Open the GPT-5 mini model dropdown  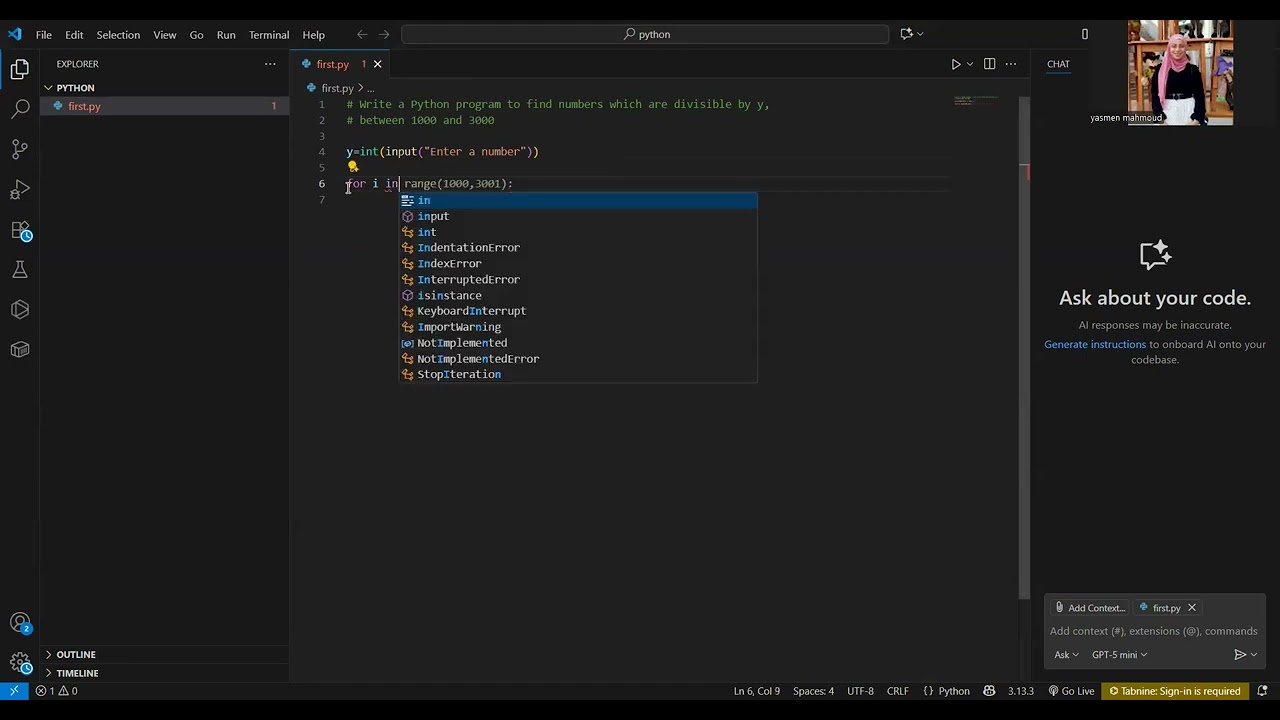pyautogui.click(x=1119, y=655)
